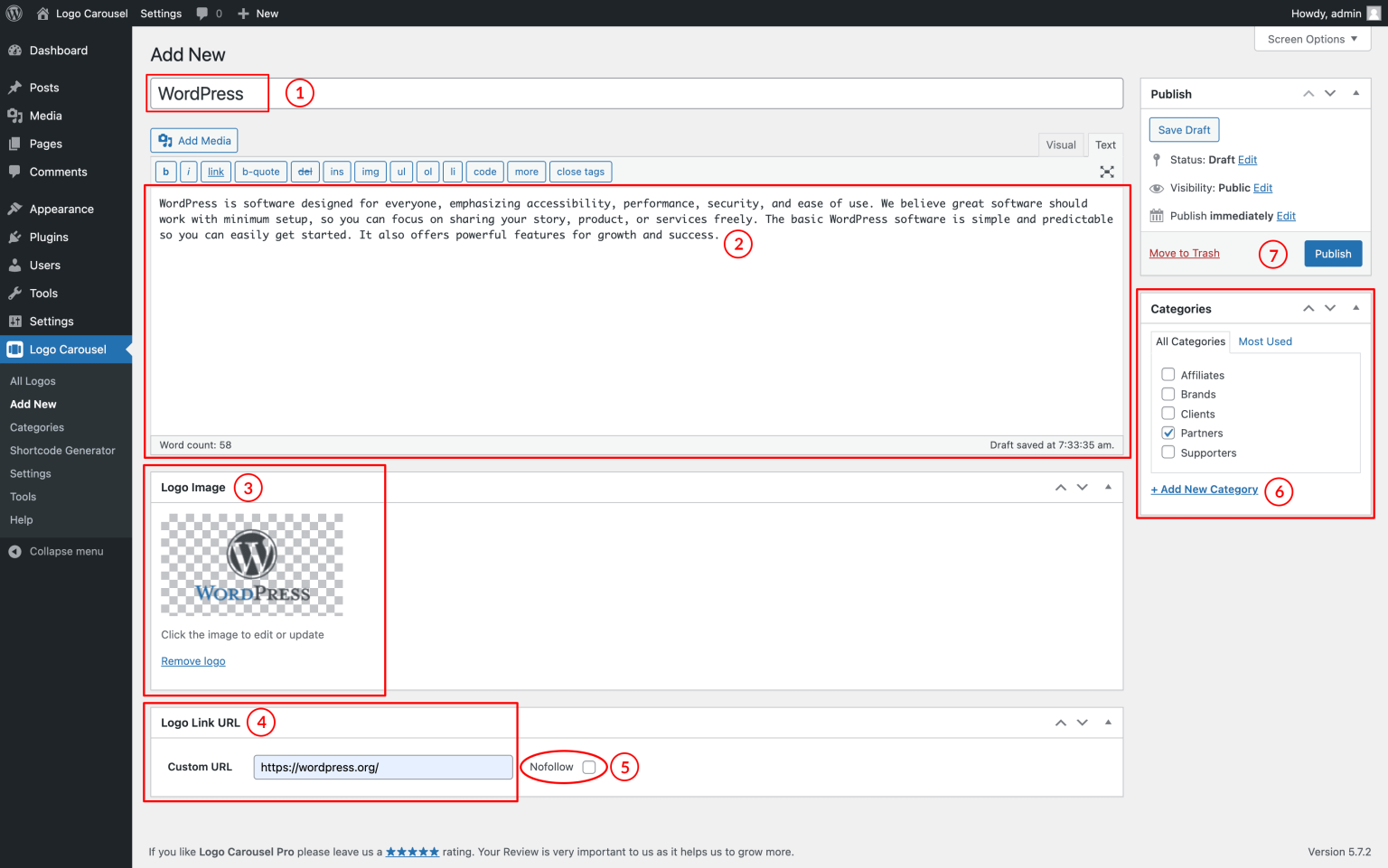Enter distraction-free fullscreen writing mode
This screenshot has height=868, width=1388.
1107,172
